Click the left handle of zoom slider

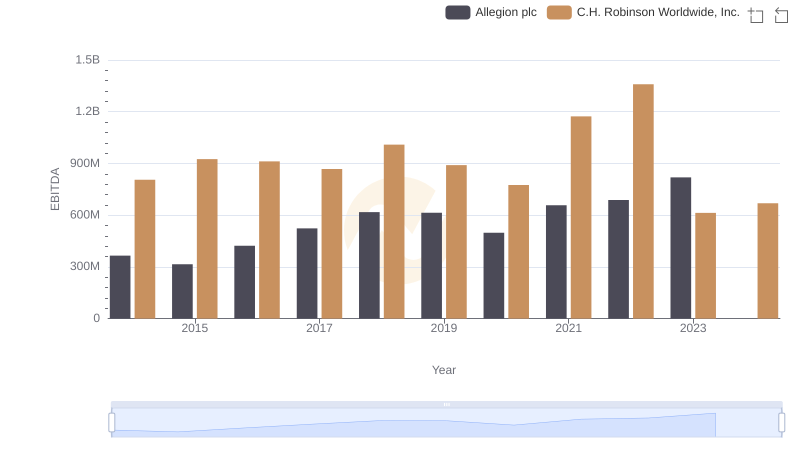[112, 422]
